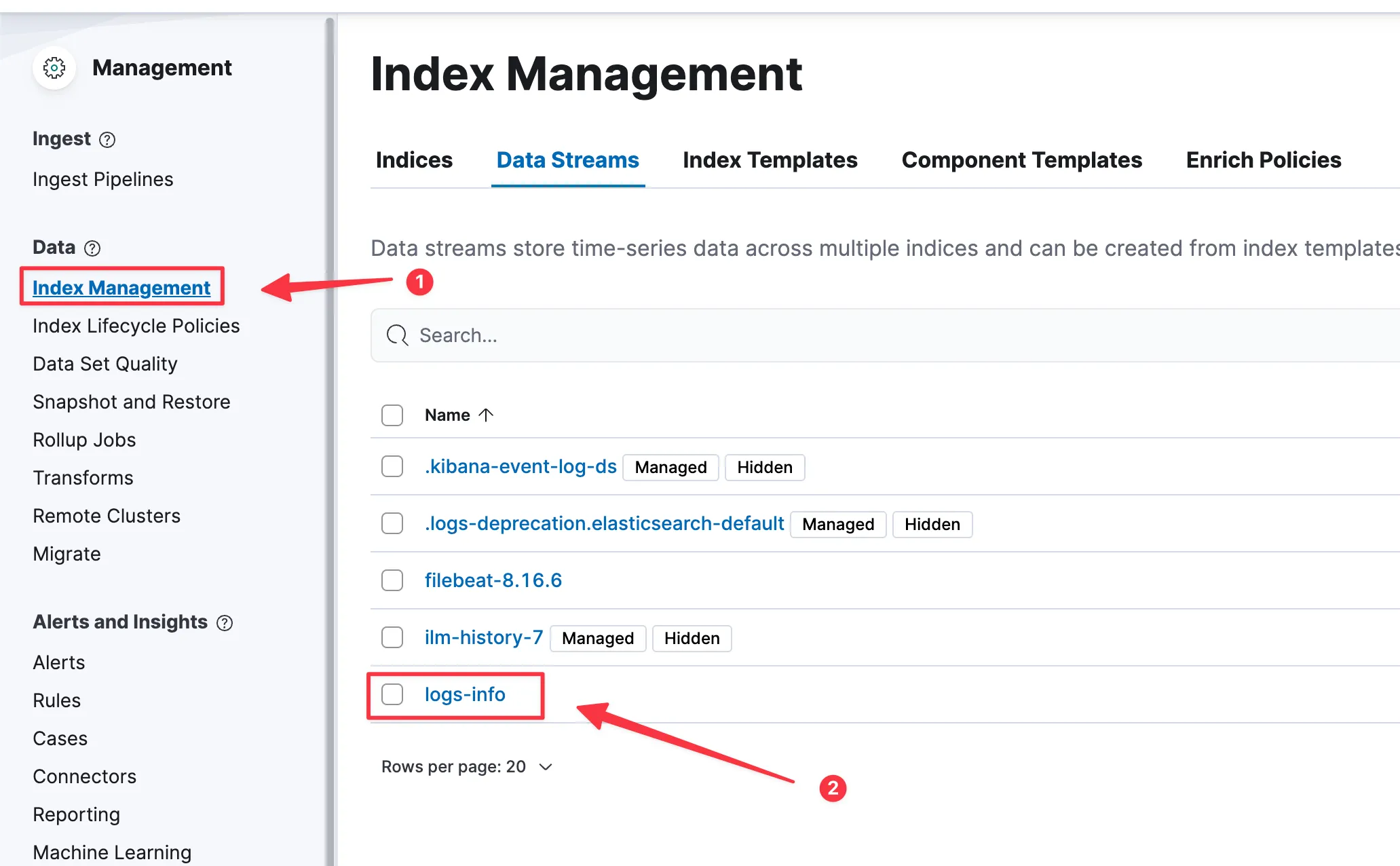The image size is (1400, 866).
Task: Open the Rows per page dropdown
Action: (x=467, y=767)
